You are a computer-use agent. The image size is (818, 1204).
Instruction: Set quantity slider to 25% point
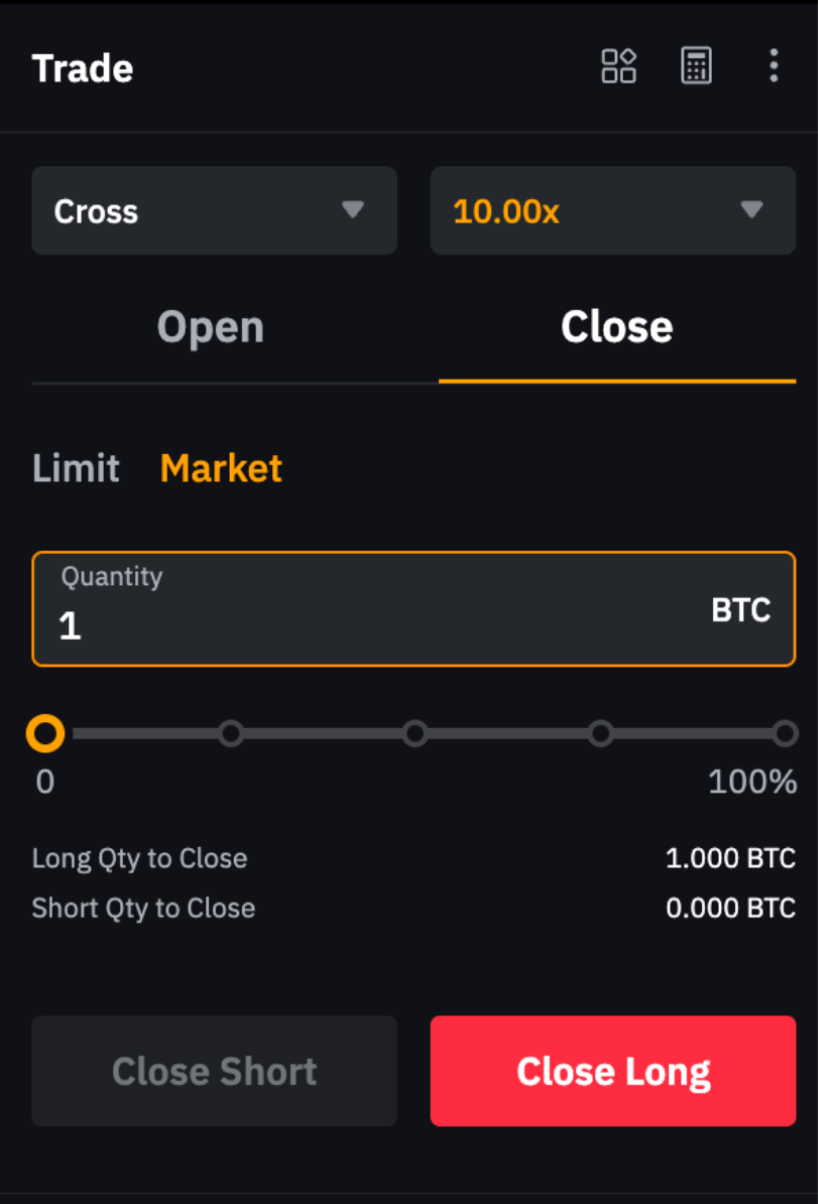[231, 734]
